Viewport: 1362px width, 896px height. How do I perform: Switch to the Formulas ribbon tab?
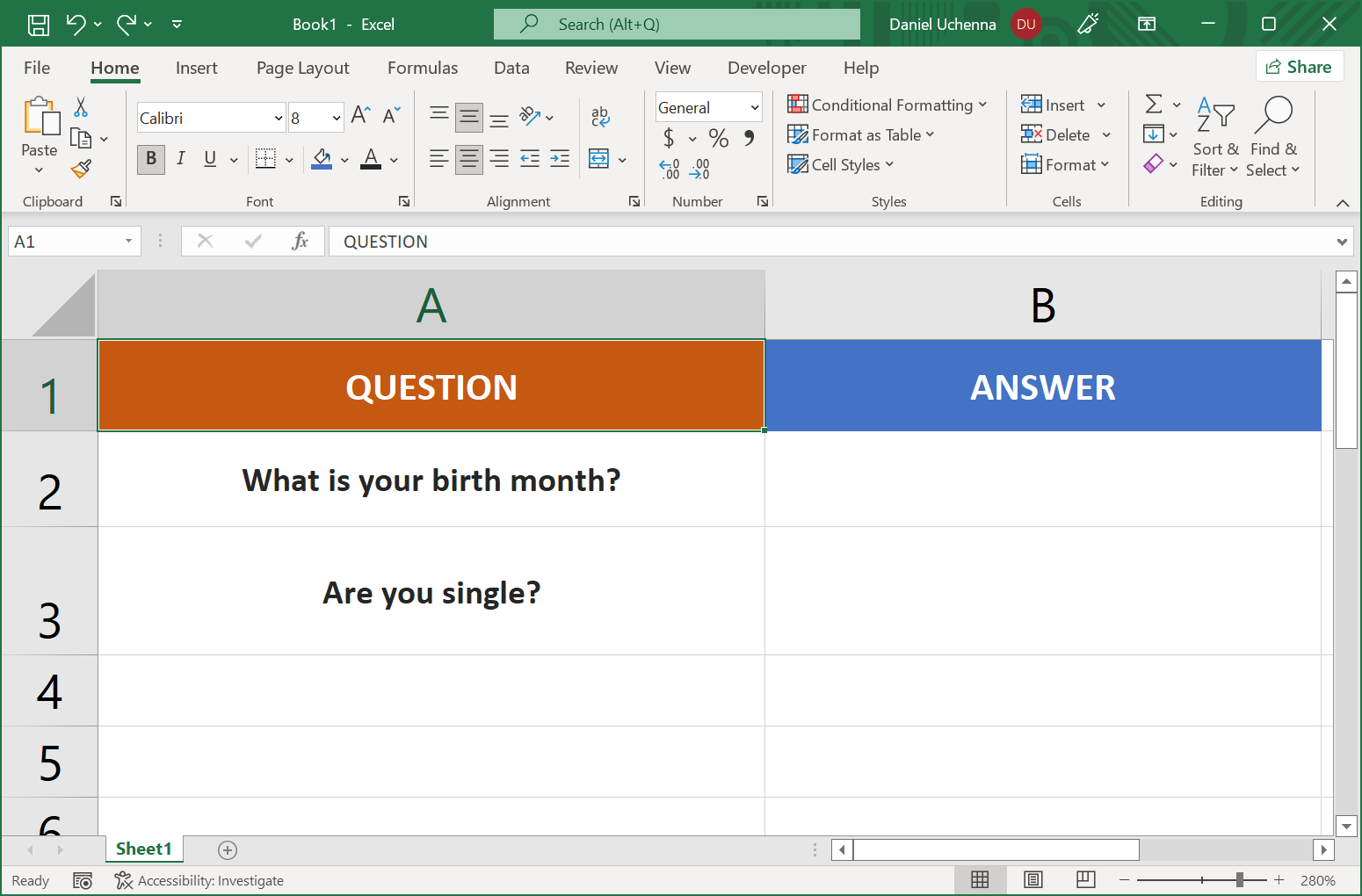coord(423,68)
